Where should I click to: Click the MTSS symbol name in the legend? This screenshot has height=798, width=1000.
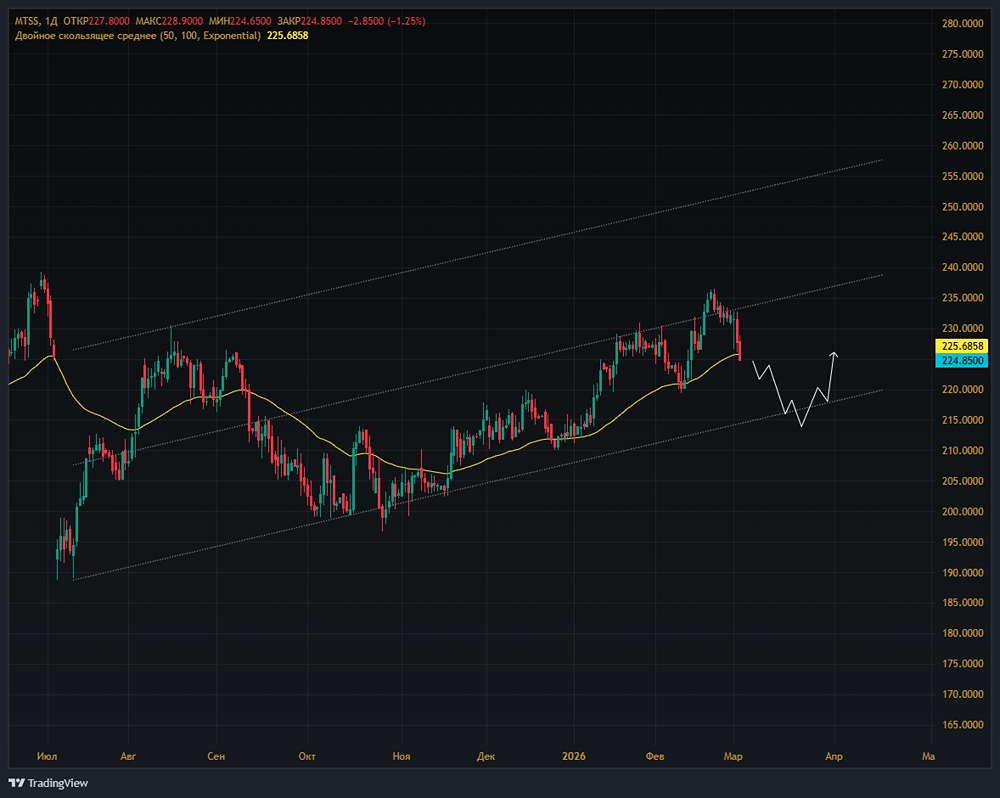pyautogui.click(x=27, y=21)
